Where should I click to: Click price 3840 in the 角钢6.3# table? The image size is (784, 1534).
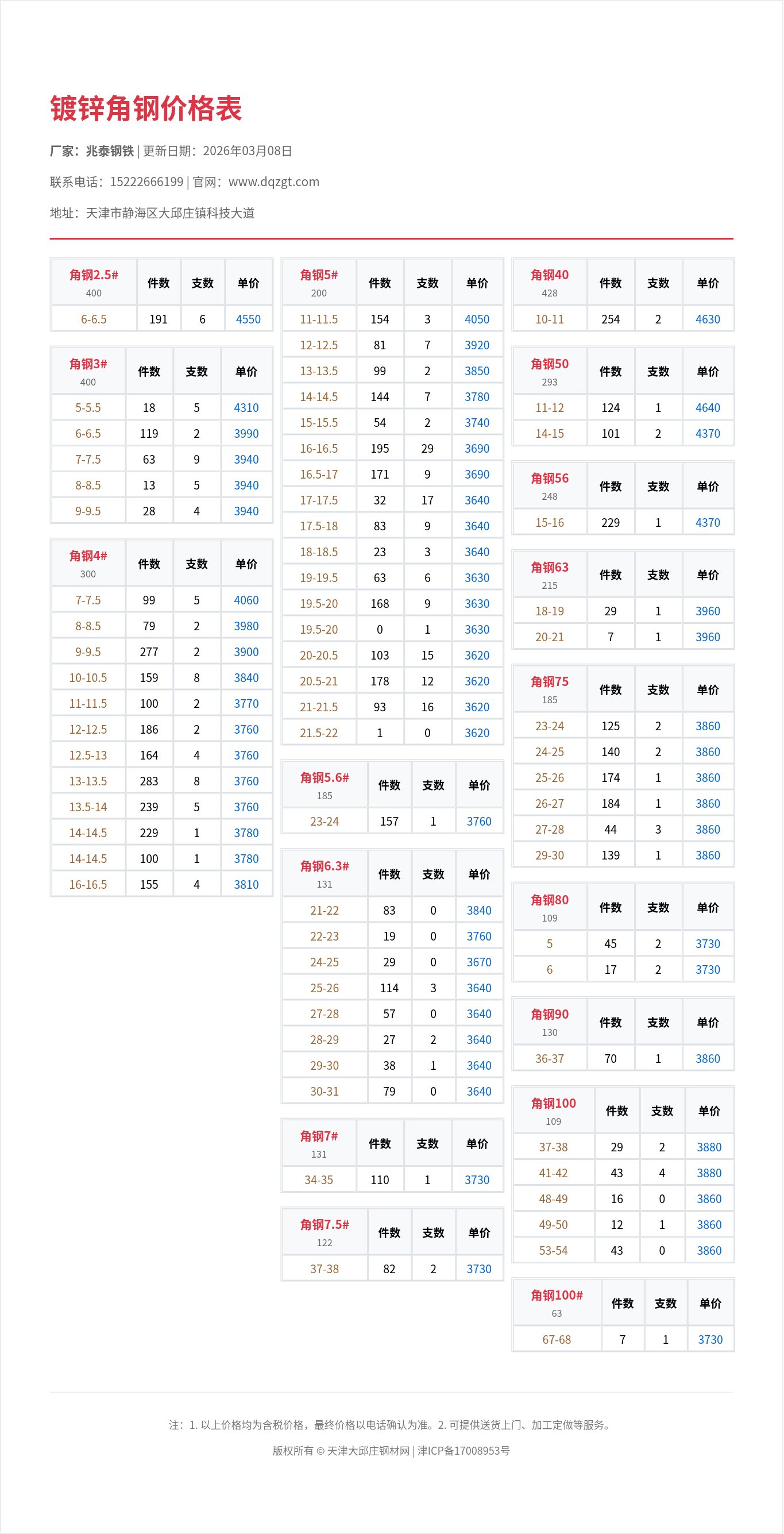tap(479, 911)
